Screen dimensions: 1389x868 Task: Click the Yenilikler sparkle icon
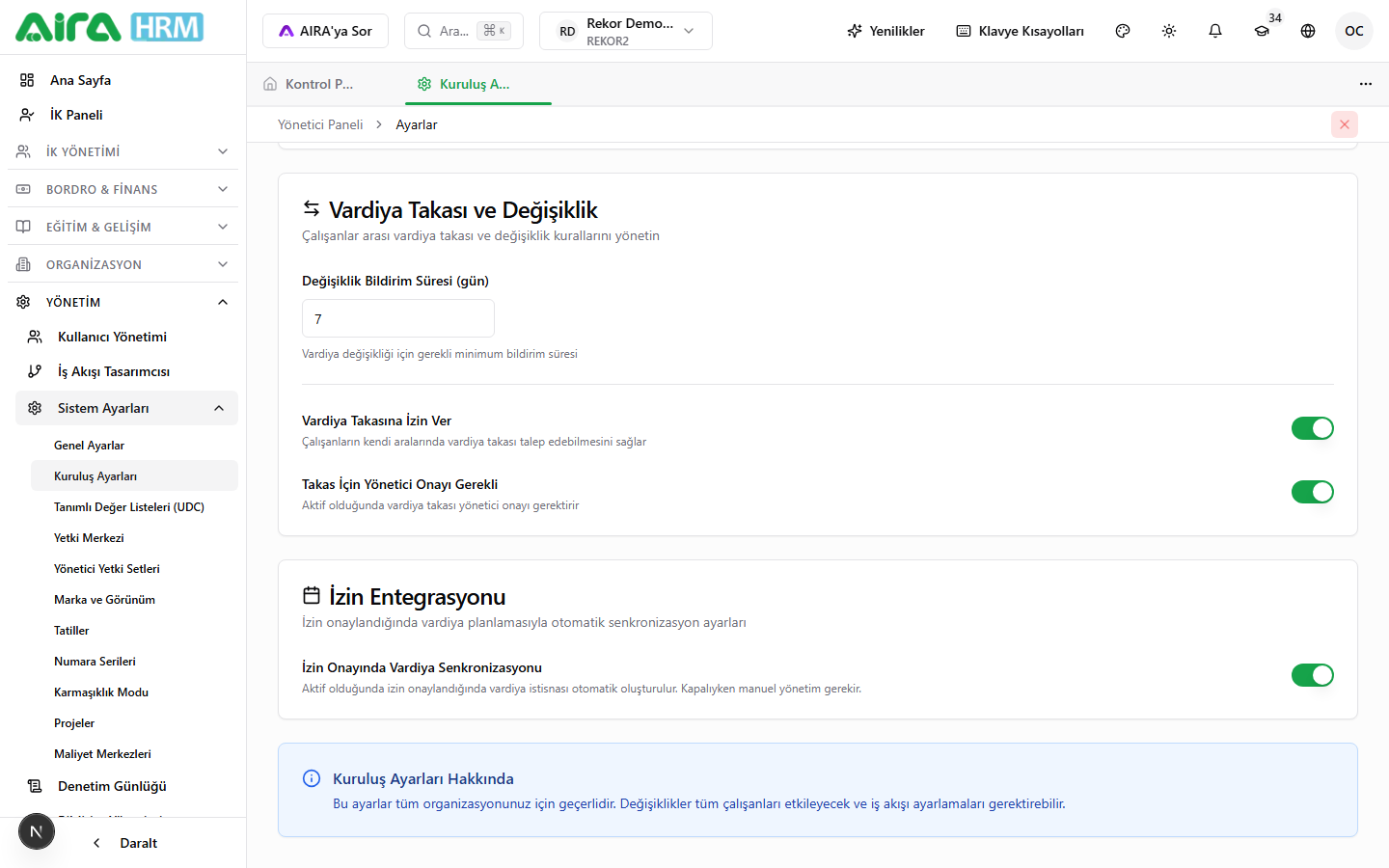pos(855,31)
